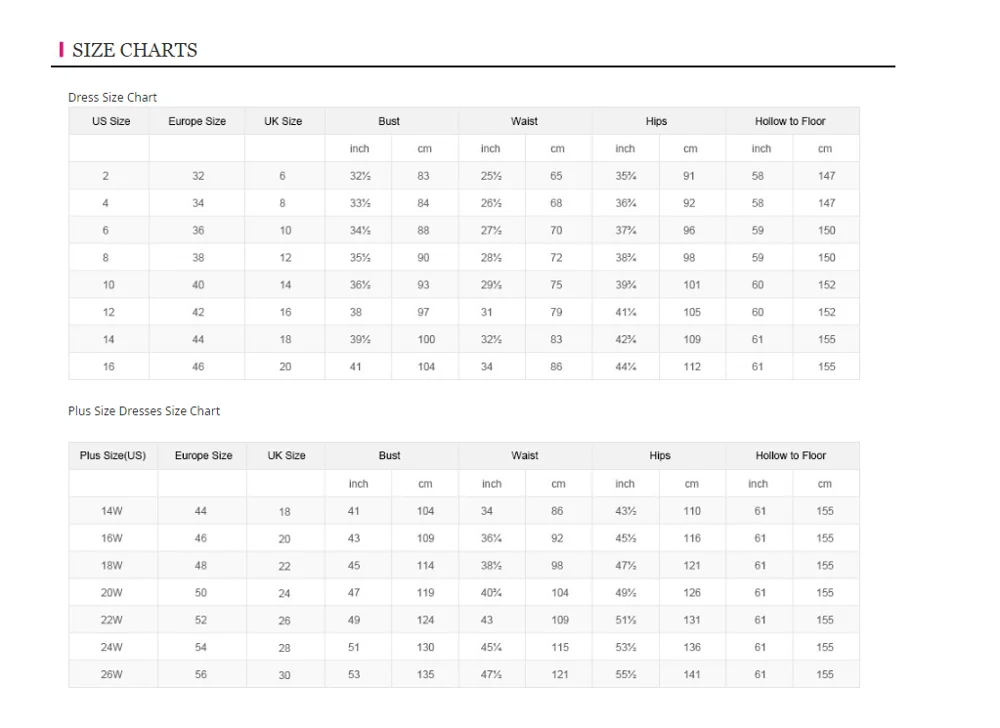Click the Plus Size Dresses Size Chart title

pos(144,411)
